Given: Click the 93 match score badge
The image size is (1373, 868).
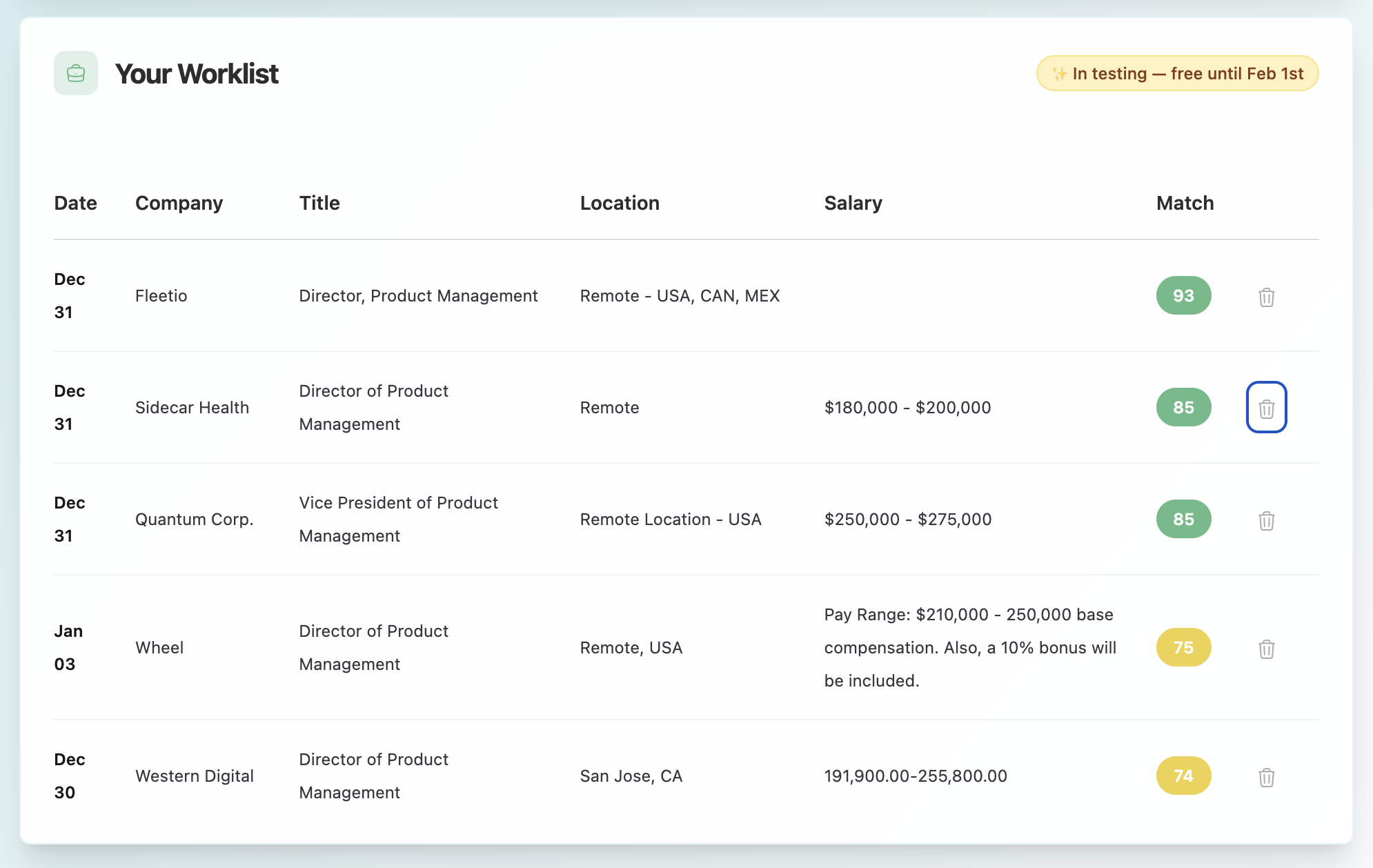Looking at the screenshot, I should (x=1183, y=295).
